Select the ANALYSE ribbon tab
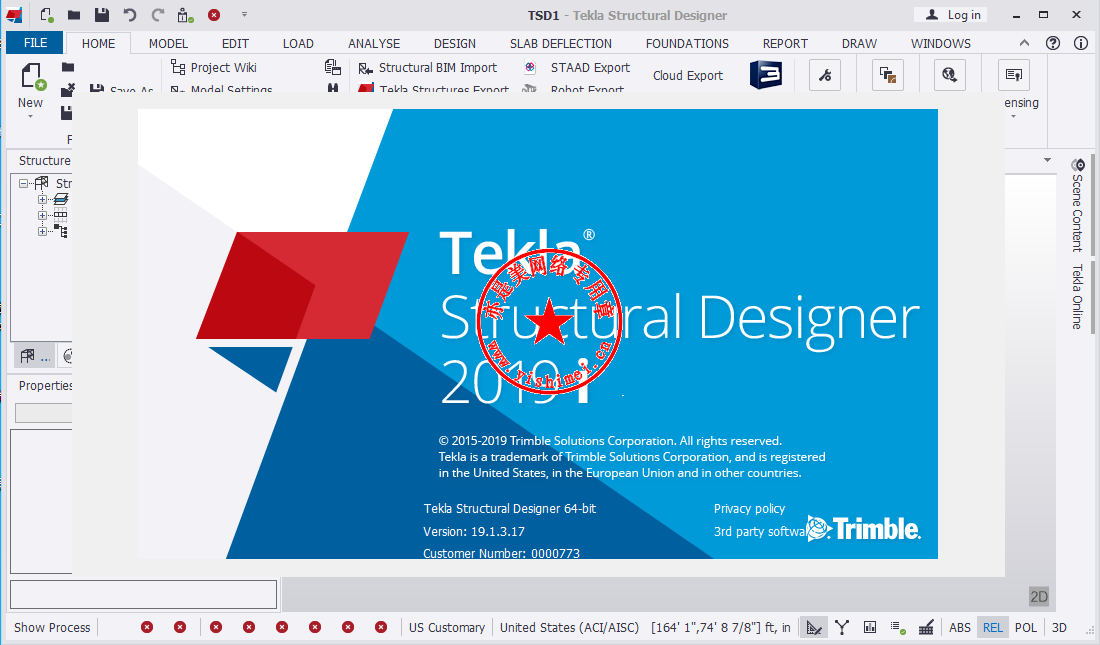1100x645 pixels. pos(374,44)
